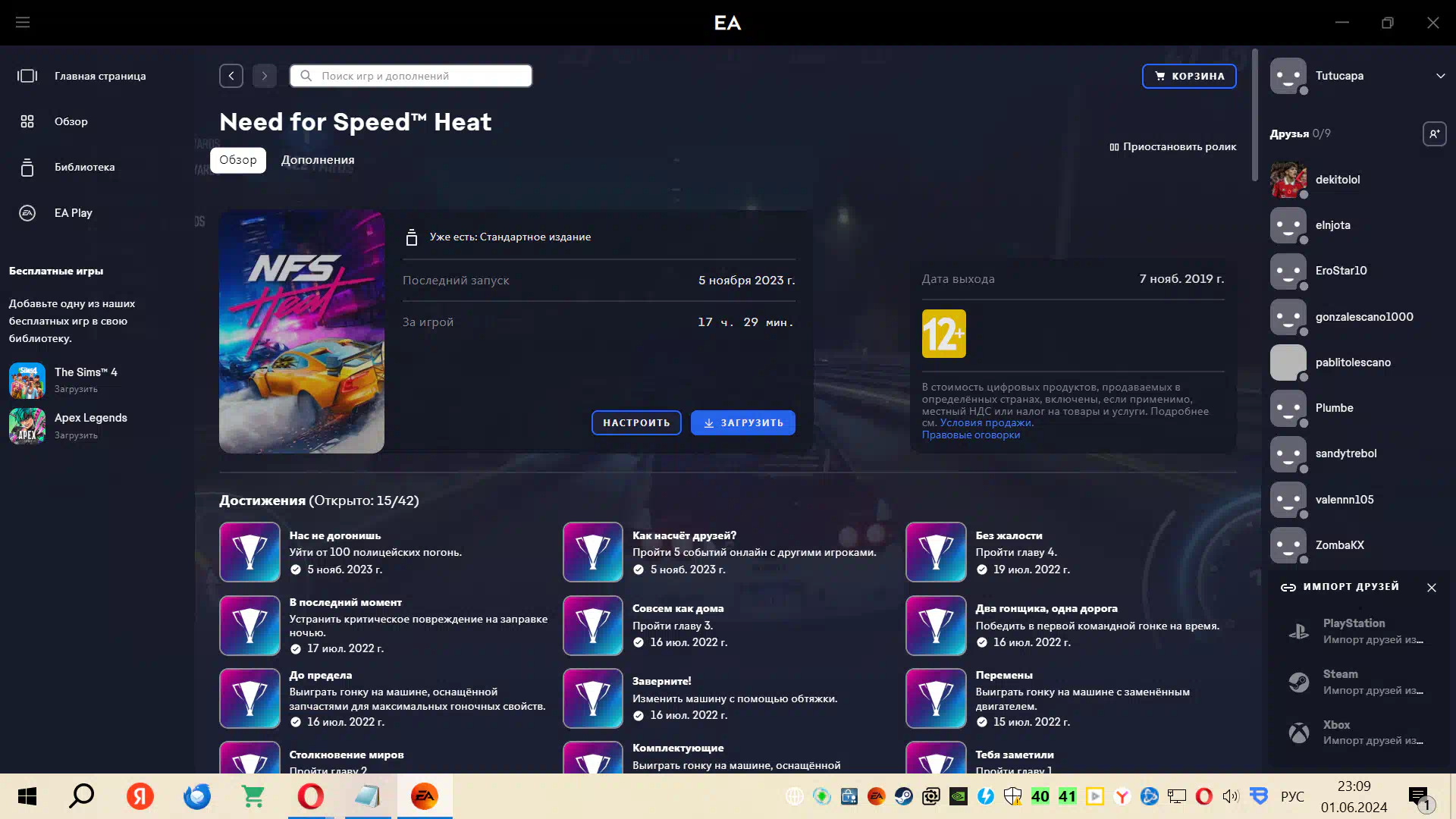Click the add friend icon

pos(1434,134)
